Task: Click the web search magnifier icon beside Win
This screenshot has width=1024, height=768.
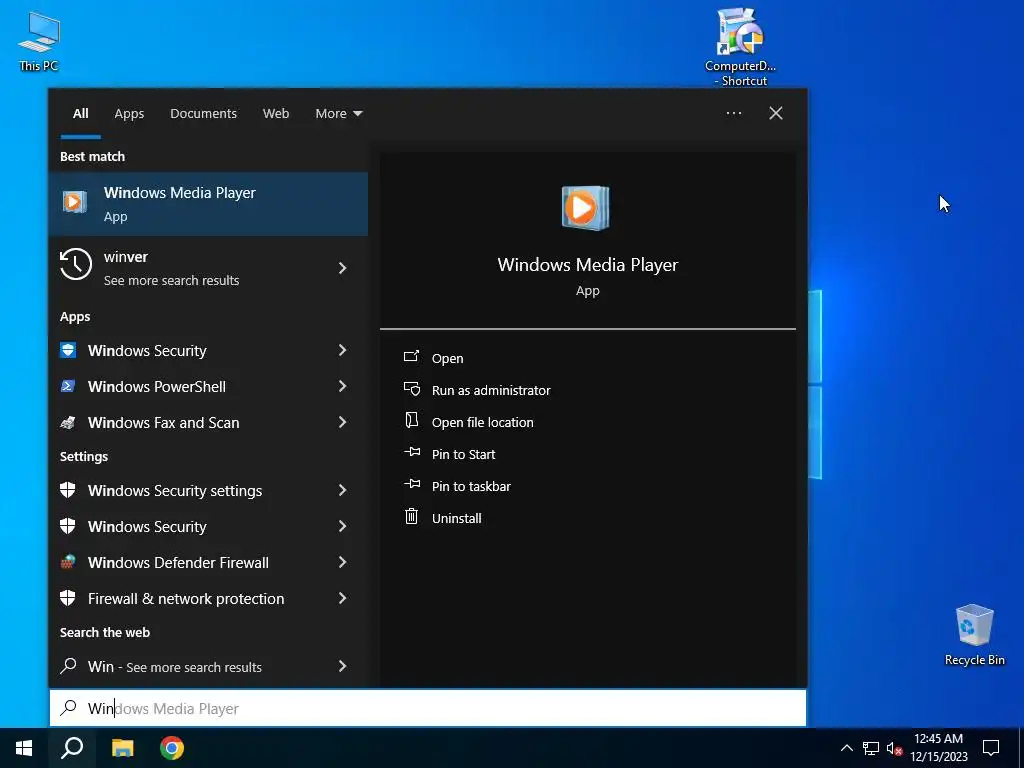Action: click(x=68, y=665)
